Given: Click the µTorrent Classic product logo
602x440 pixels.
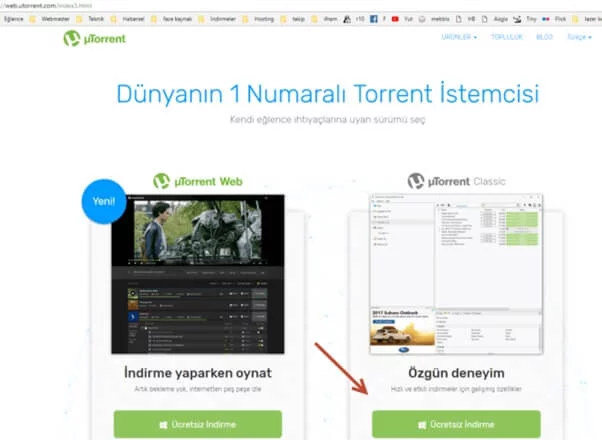Looking at the screenshot, I should (456, 181).
